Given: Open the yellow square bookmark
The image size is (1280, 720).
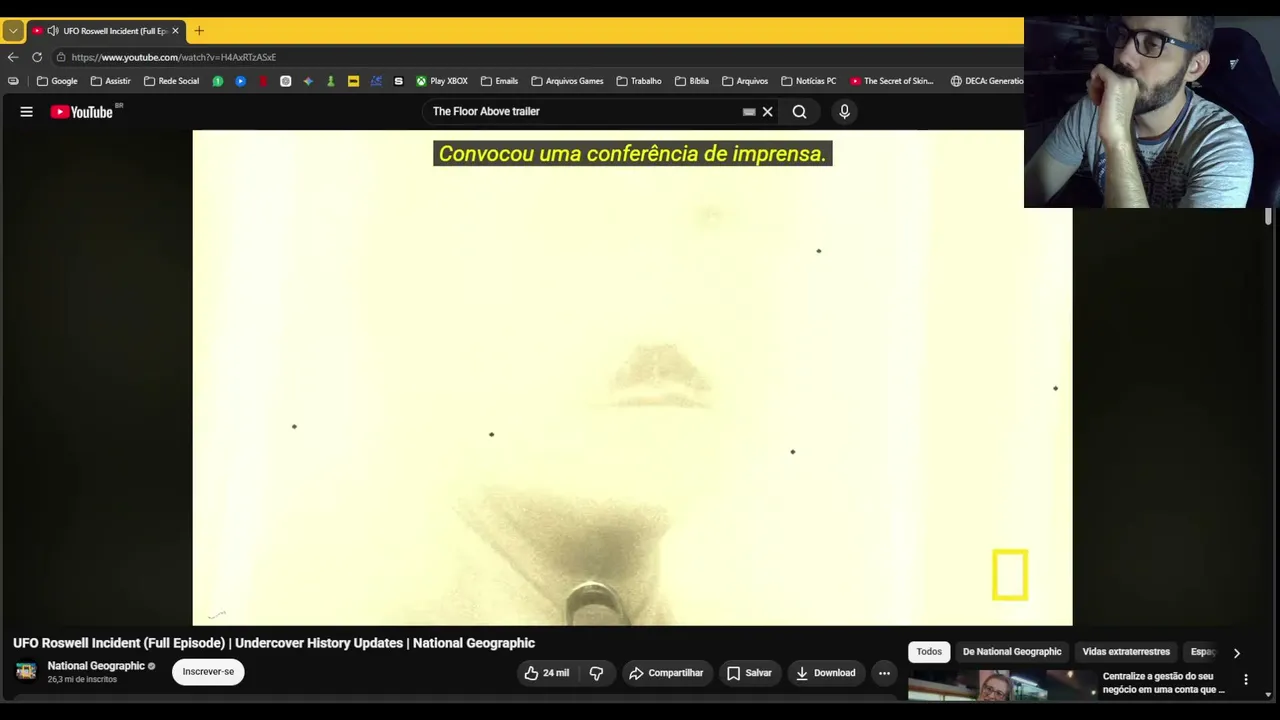Looking at the screenshot, I should tap(353, 81).
